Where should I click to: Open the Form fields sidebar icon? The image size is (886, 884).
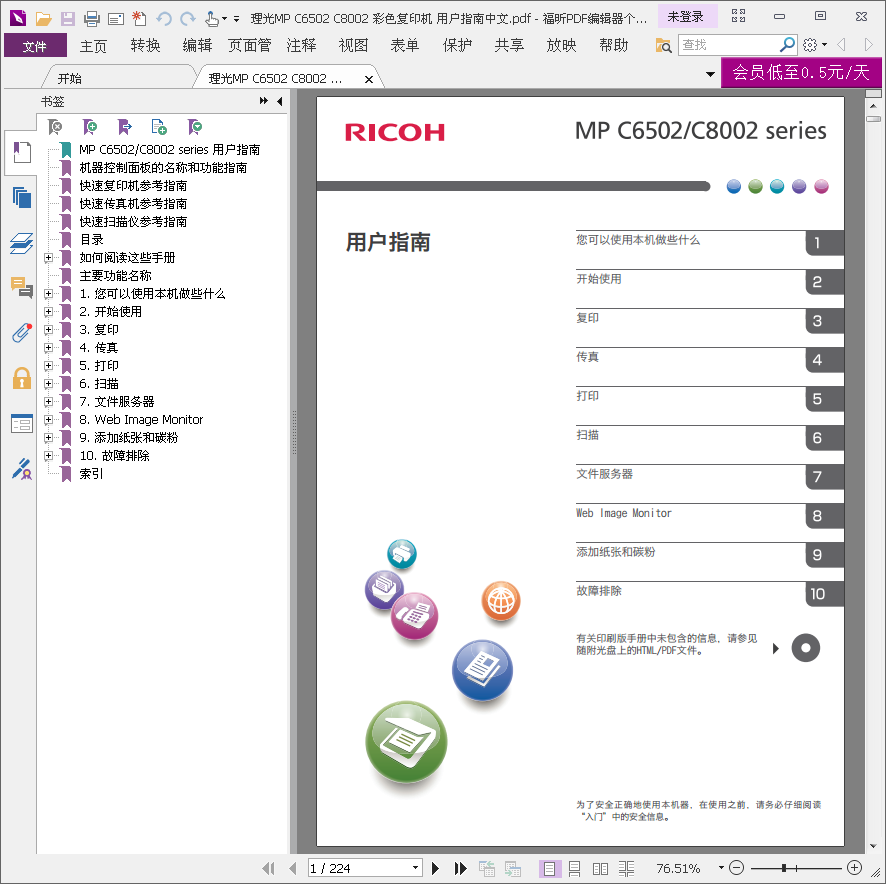coord(21,423)
